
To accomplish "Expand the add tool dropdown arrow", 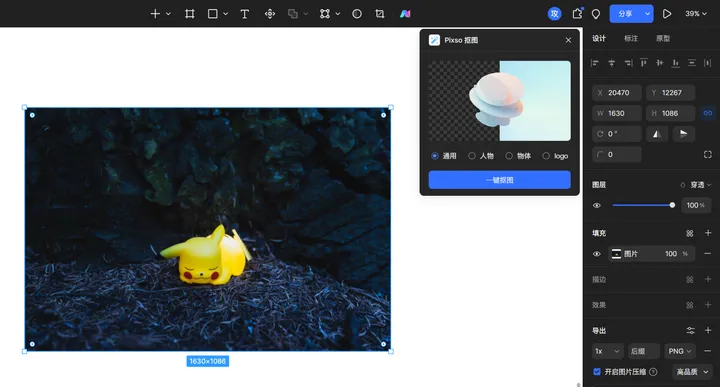I will (x=168, y=14).
